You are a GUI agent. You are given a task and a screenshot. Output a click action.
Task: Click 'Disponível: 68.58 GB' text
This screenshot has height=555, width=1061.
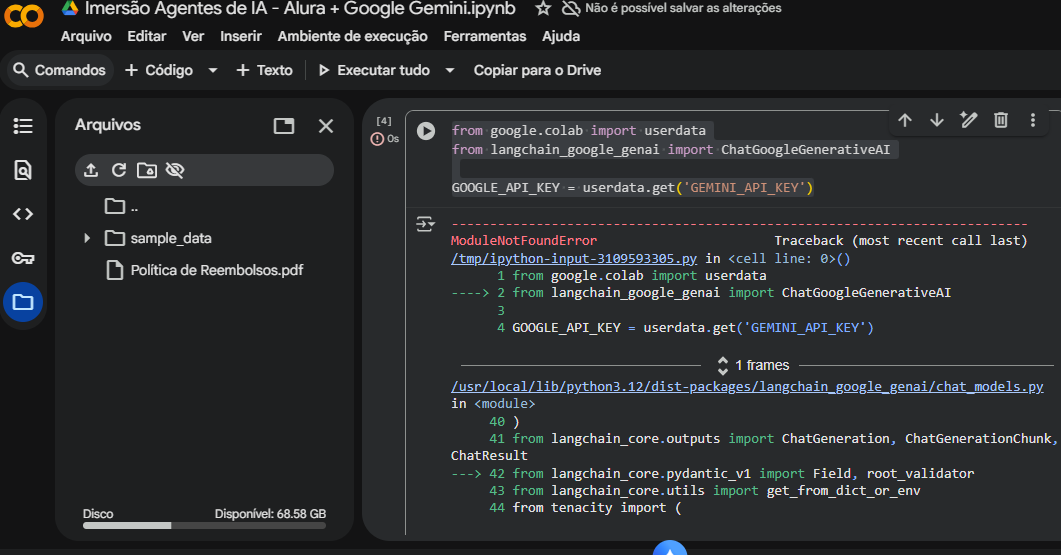coord(270,514)
